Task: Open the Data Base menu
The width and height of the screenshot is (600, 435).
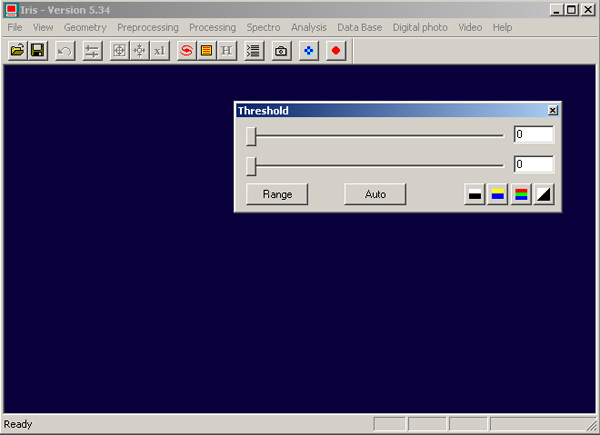Action: [x=359, y=28]
